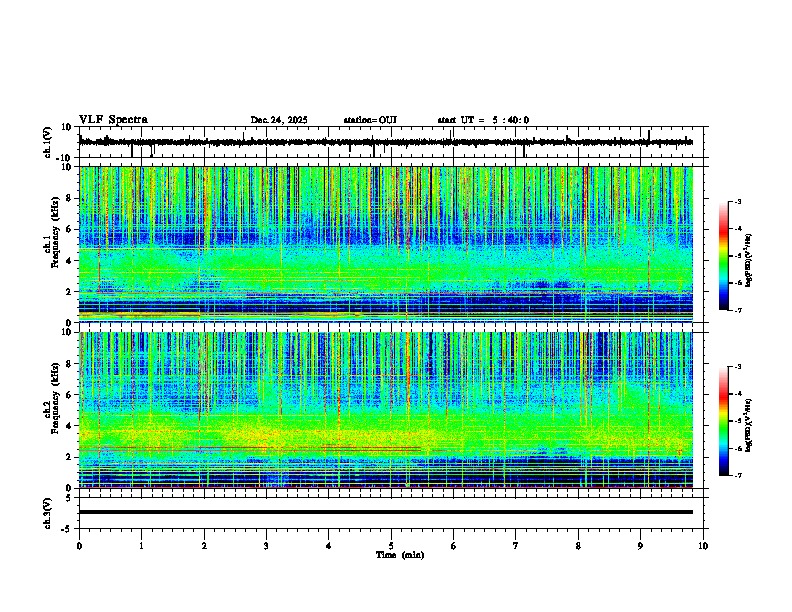Click the ch.1 voltage waveform trace panel
Viewport: 792px width, 612px height.
point(393,142)
